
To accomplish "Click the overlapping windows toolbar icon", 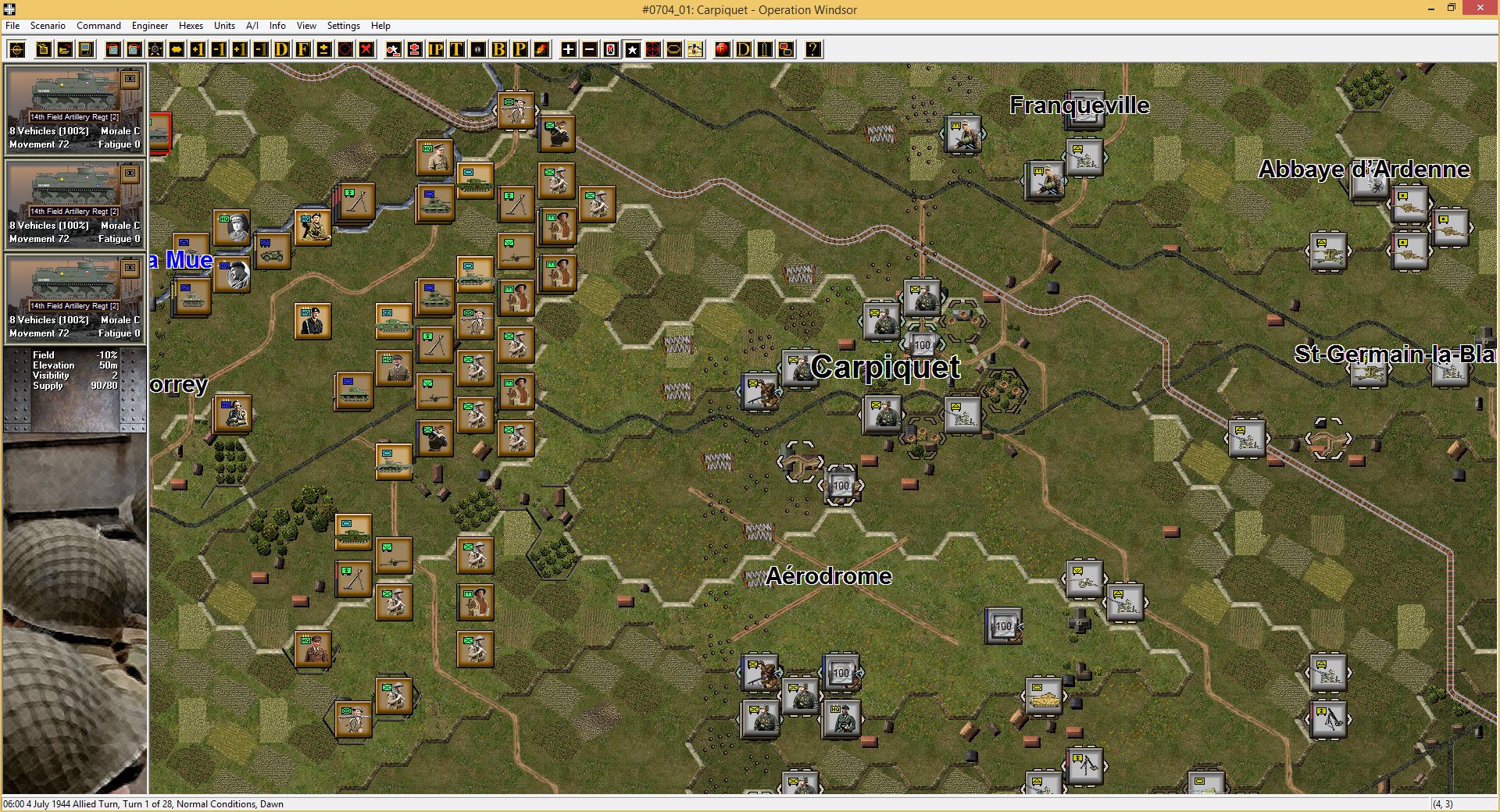I will pos(786,50).
